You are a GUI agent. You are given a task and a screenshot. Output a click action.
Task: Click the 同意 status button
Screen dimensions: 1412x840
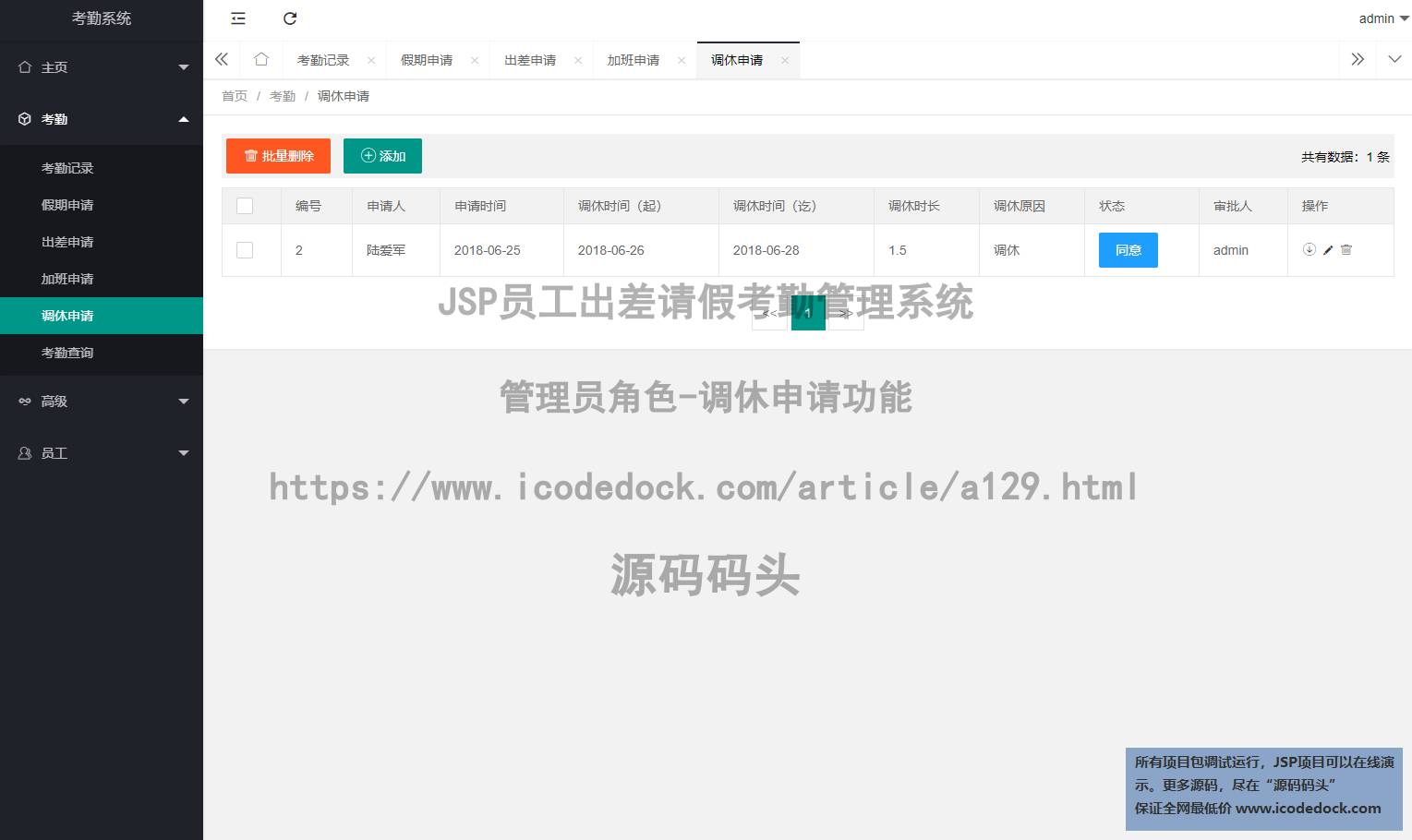(1128, 250)
